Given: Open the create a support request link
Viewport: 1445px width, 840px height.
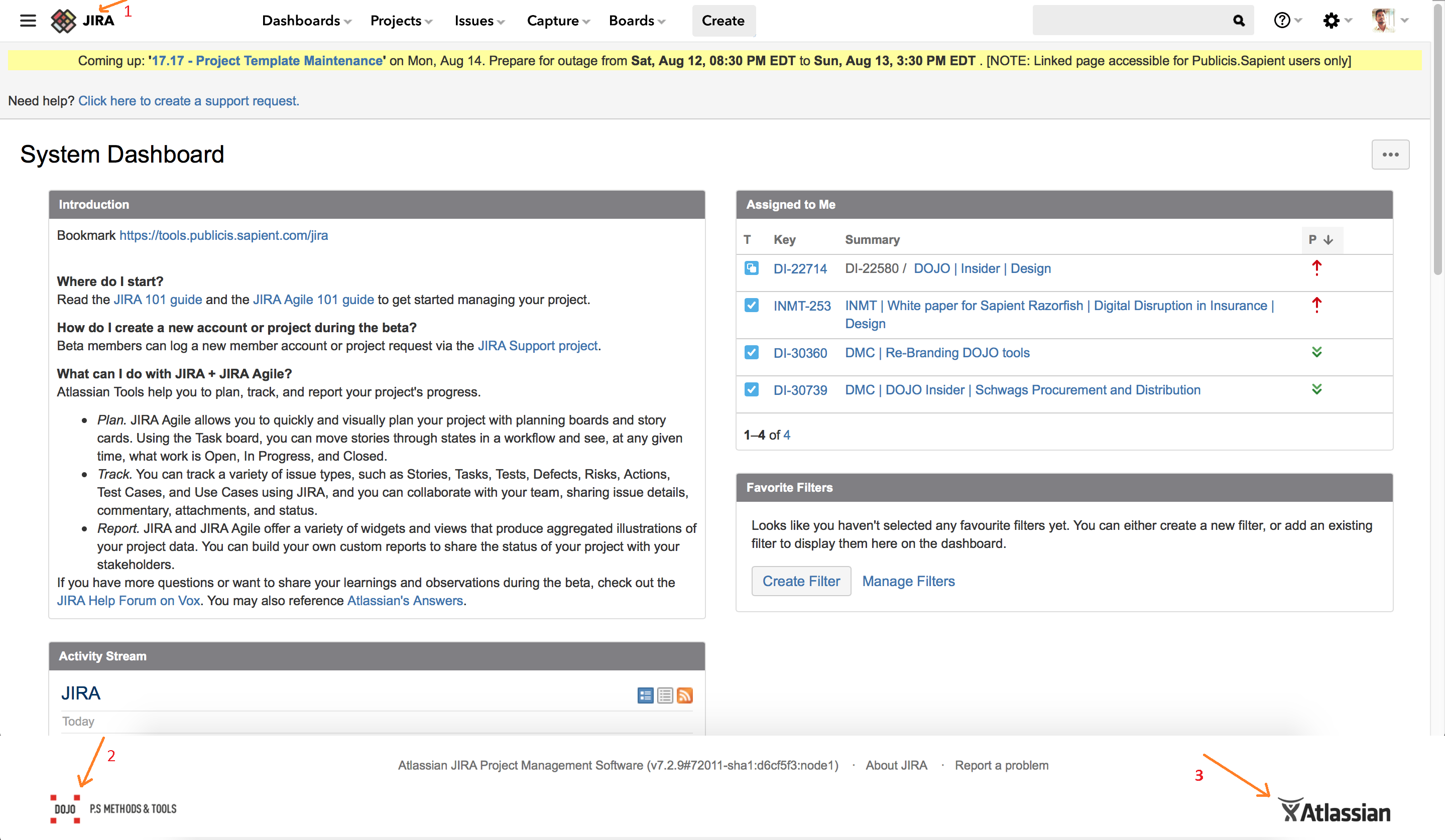Looking at the screenshot, I should pyautogui.click(x=189, y=101).
